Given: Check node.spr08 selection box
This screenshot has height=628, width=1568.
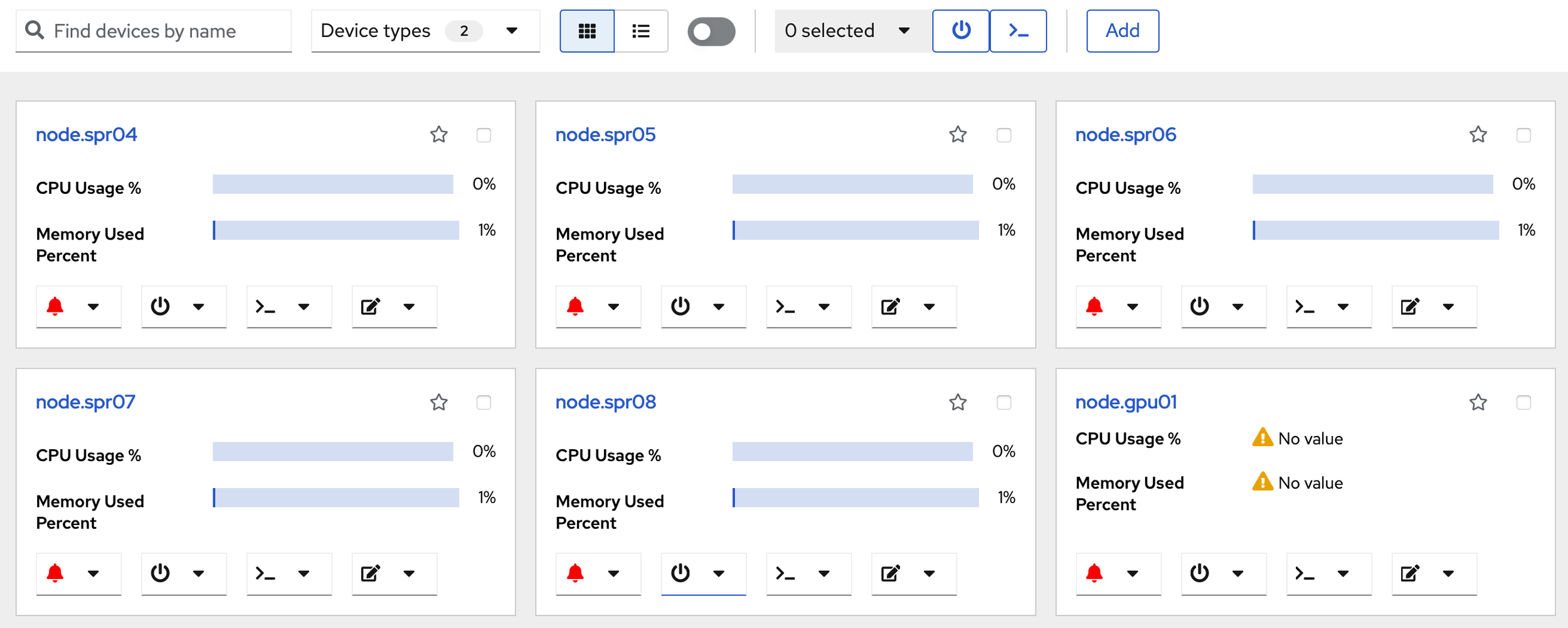Looking at the screenshot, I should pos(1004,402).
